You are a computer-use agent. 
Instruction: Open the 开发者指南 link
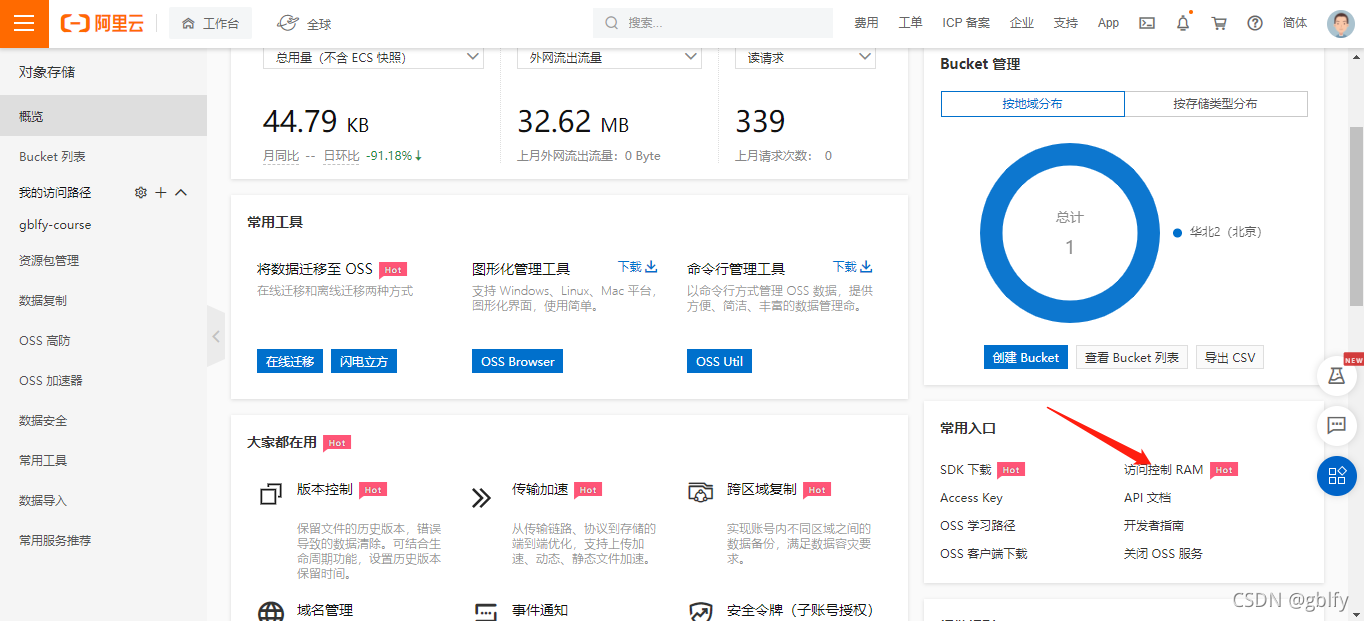pos(1154,525)
